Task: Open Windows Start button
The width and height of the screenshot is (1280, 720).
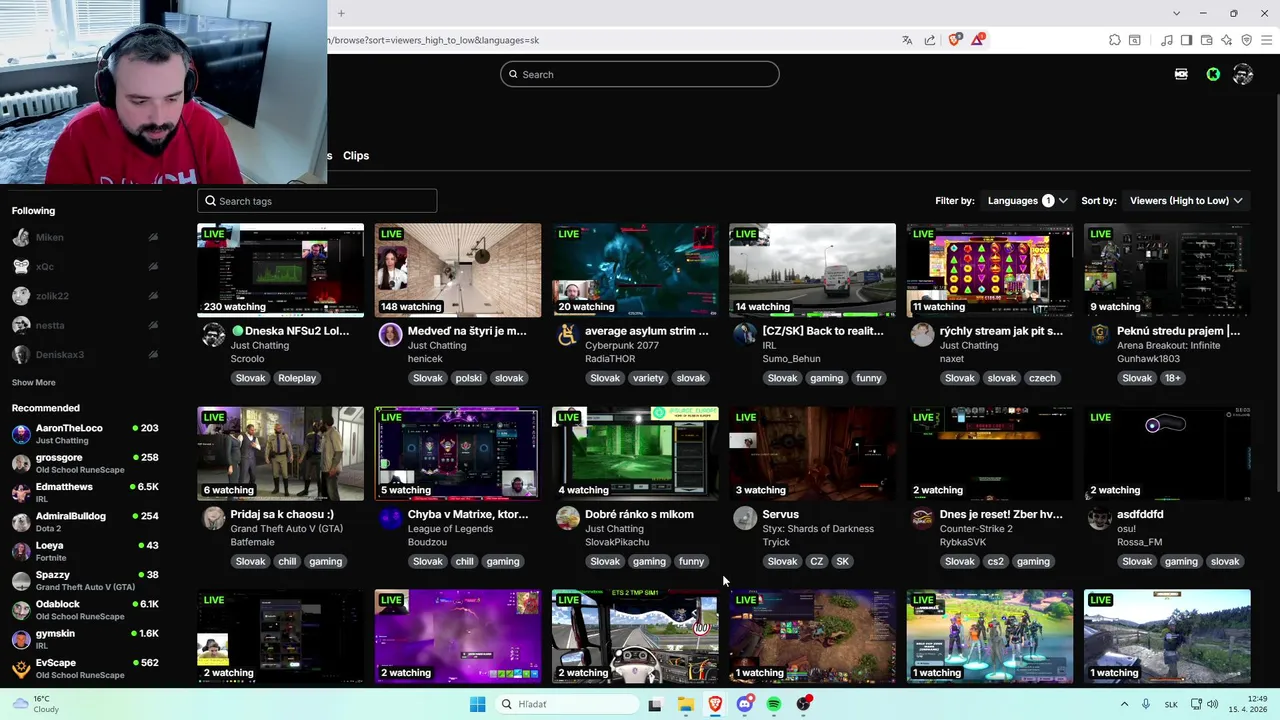Action: tap(477, 704)
